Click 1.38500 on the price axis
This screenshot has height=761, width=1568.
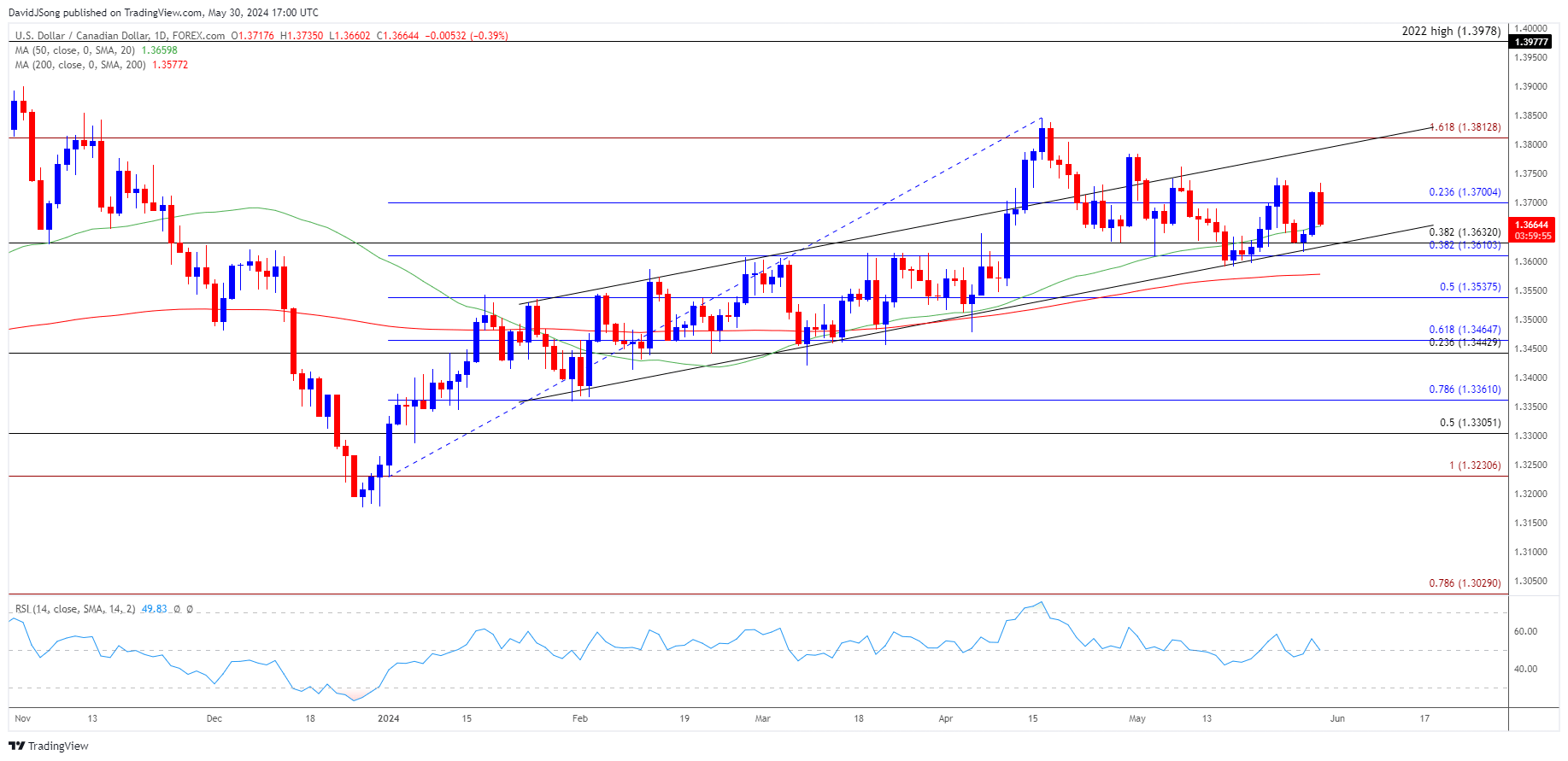click(x=1530, y=115)
